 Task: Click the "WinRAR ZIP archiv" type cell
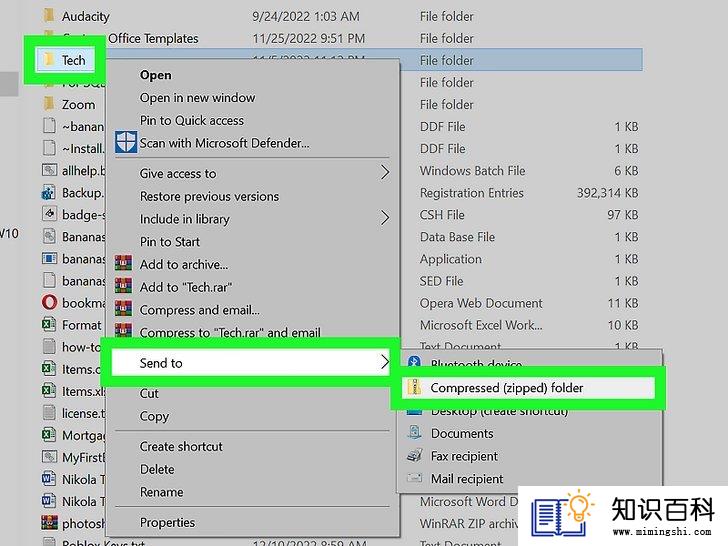(468, 523)
